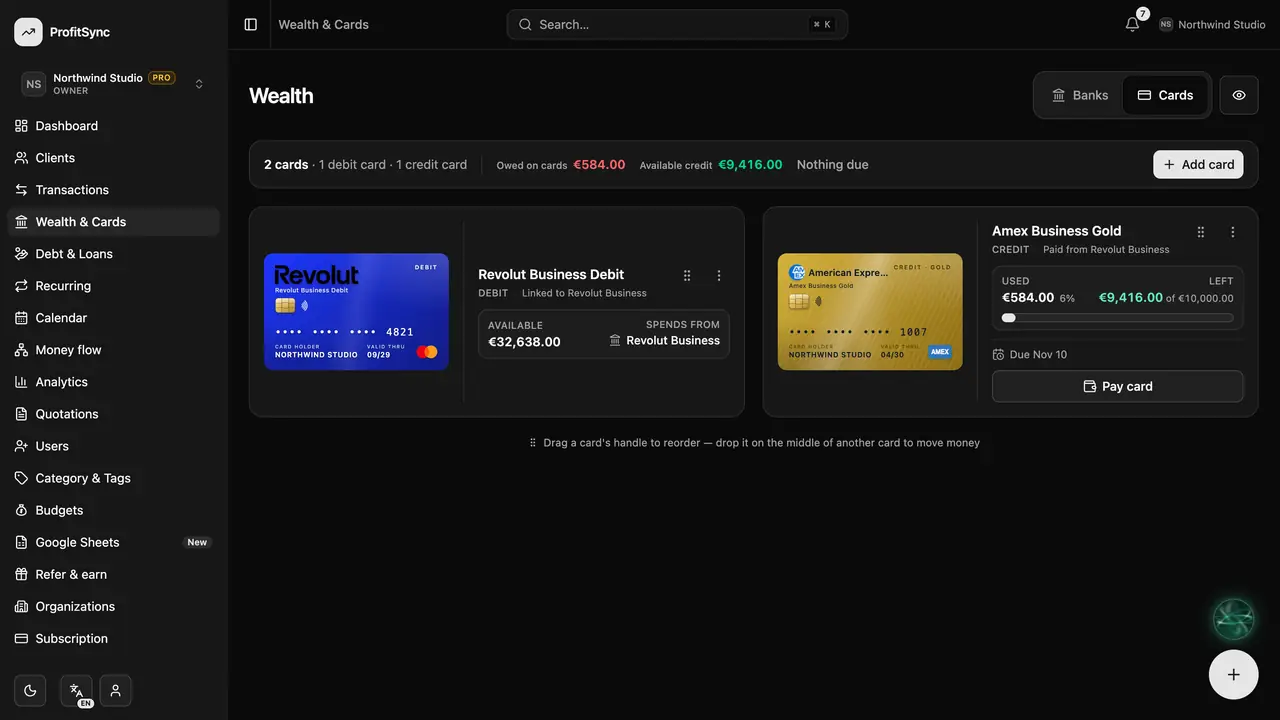Click the "€9,416.00" available credit value
This screenshot has width=1280, height=720.
(750, 165)
